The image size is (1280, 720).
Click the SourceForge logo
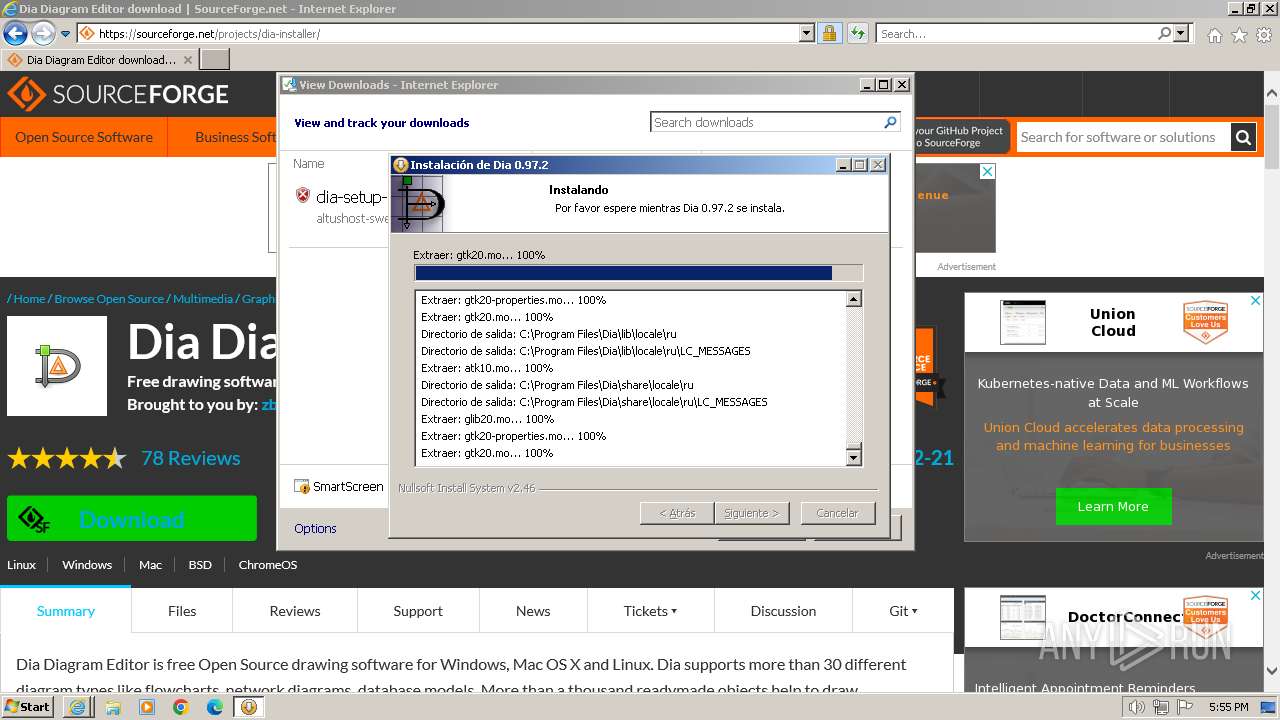pyautogui.click(x=118, y=95)
